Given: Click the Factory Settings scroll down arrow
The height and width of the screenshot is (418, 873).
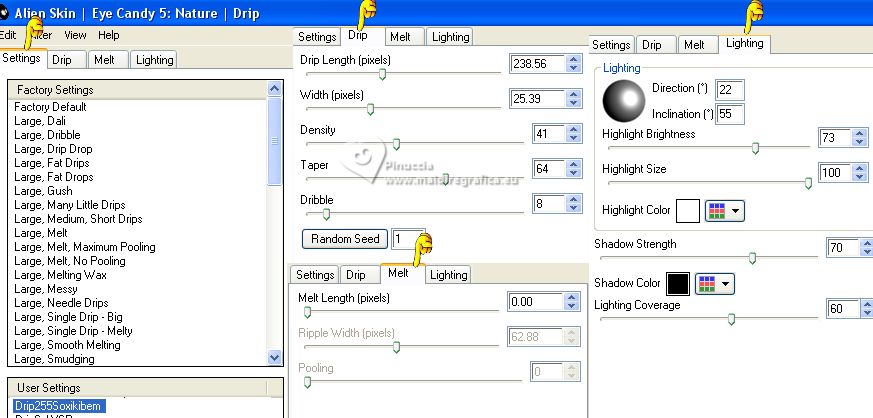Looking at the screenshot, I should point(274,357).
